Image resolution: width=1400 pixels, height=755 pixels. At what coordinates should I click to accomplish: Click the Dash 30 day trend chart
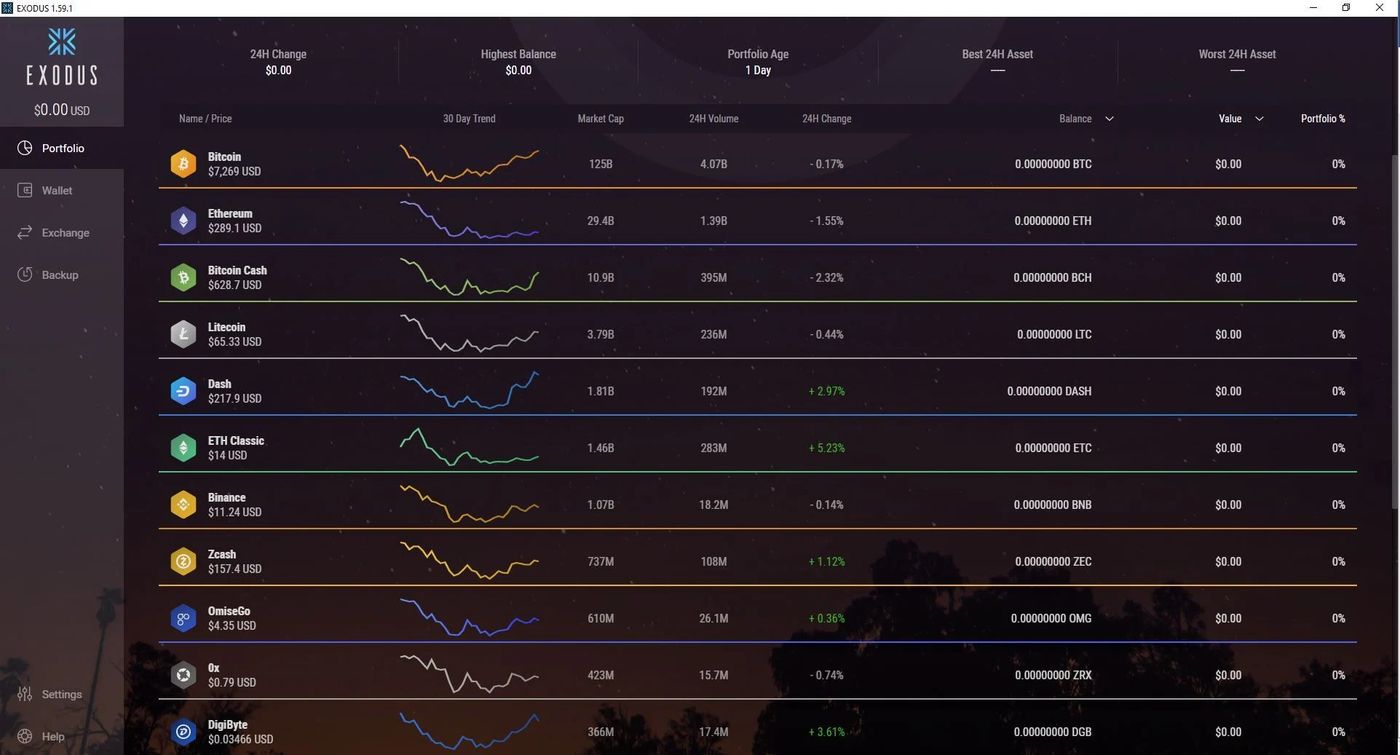469,391
